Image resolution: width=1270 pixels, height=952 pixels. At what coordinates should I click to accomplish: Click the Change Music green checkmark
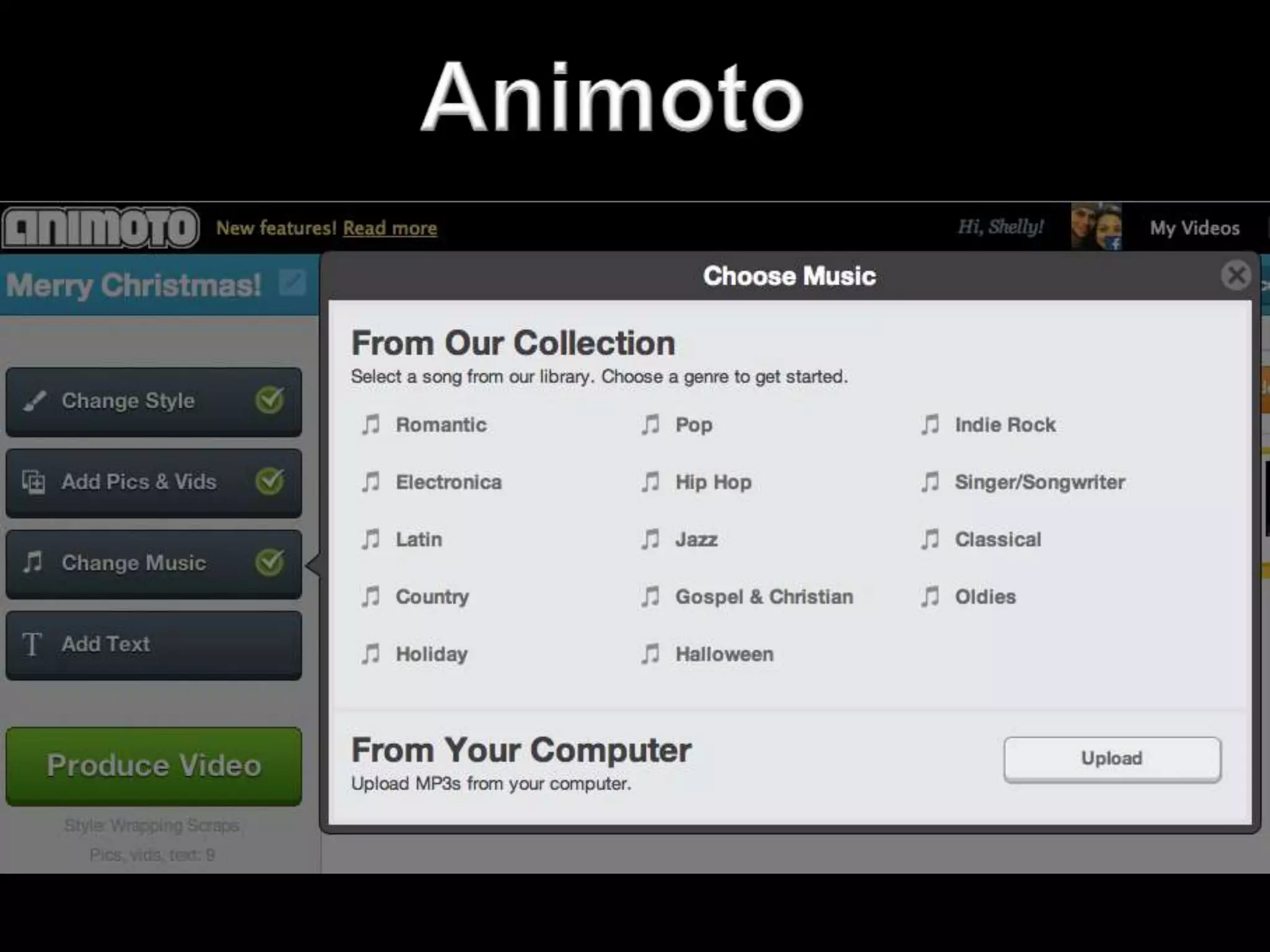point(270,562)
